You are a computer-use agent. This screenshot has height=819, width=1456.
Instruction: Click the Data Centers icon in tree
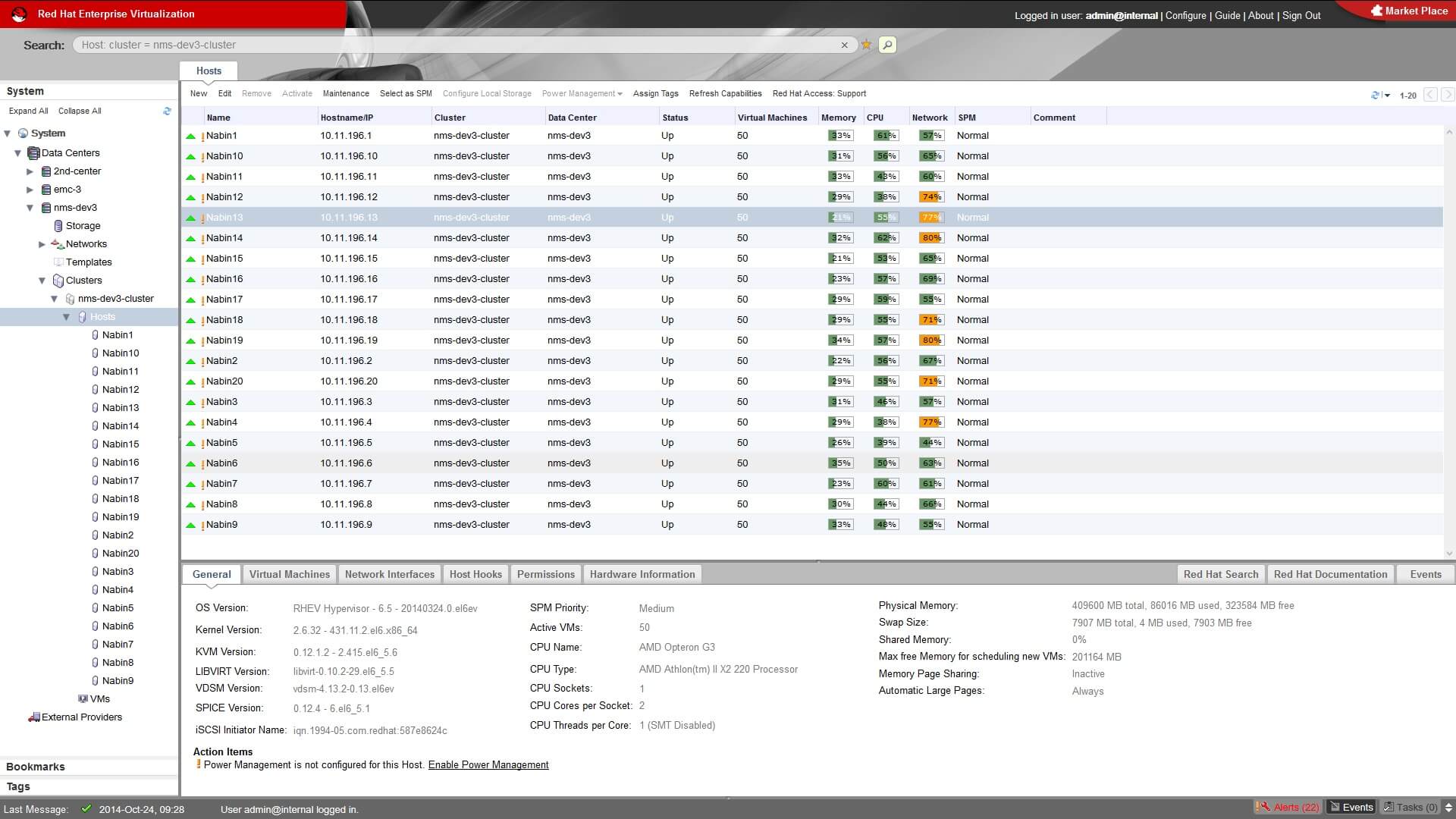click(33, 153)
